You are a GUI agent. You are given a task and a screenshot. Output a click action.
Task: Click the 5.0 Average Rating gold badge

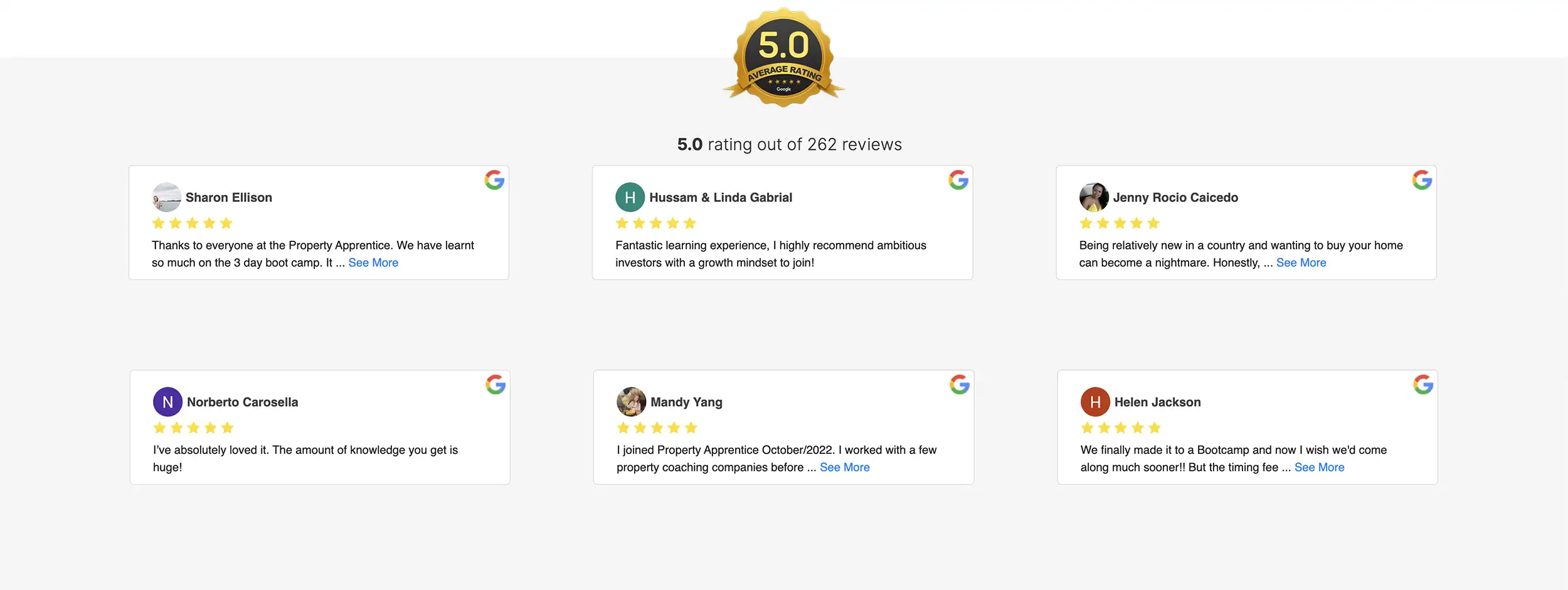(x=783, y=57)
